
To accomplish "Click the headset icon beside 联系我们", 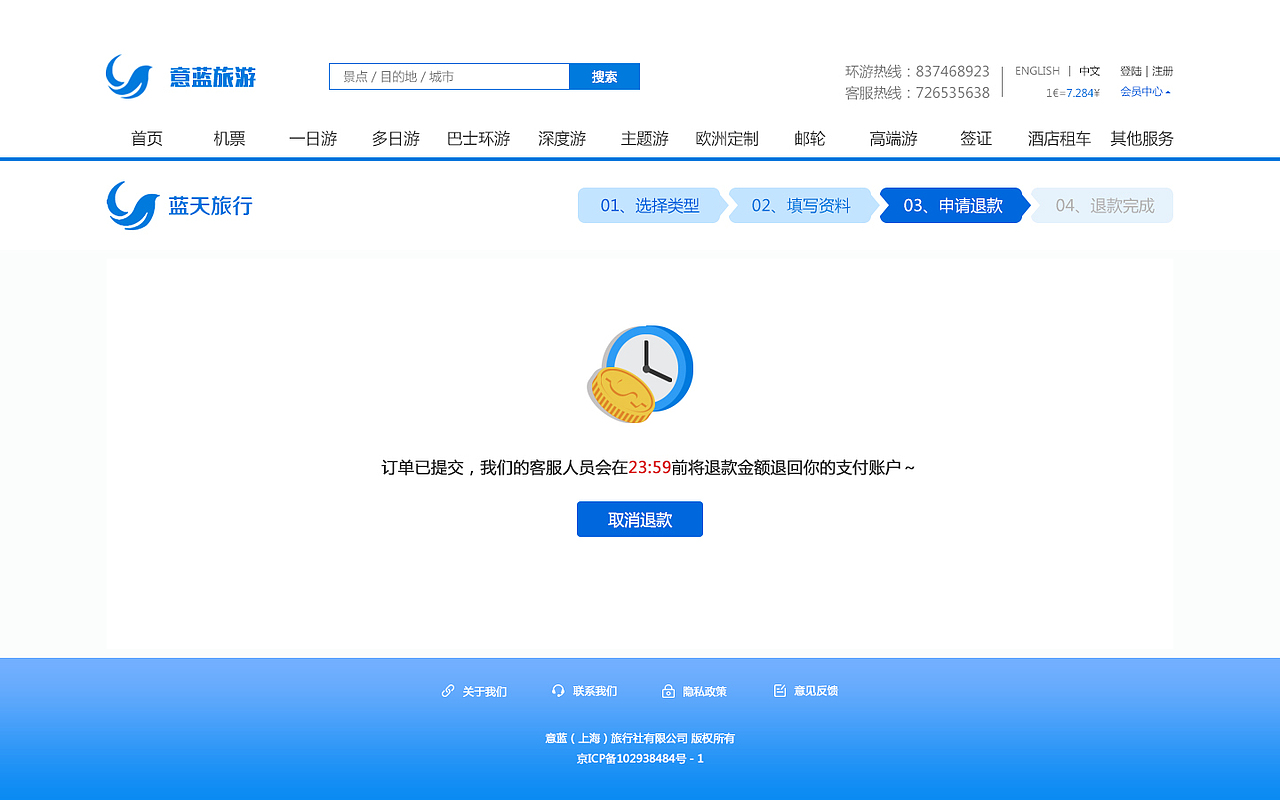I will [558, 690].
